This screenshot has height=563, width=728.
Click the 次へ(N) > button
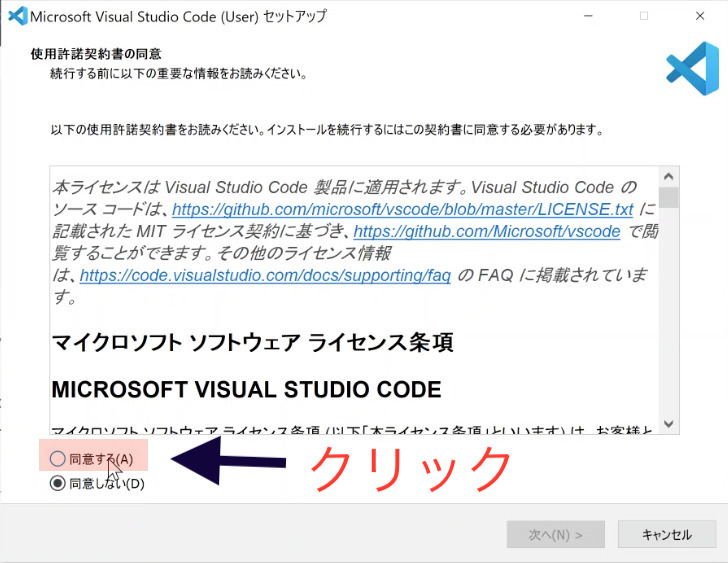(556, 534)
